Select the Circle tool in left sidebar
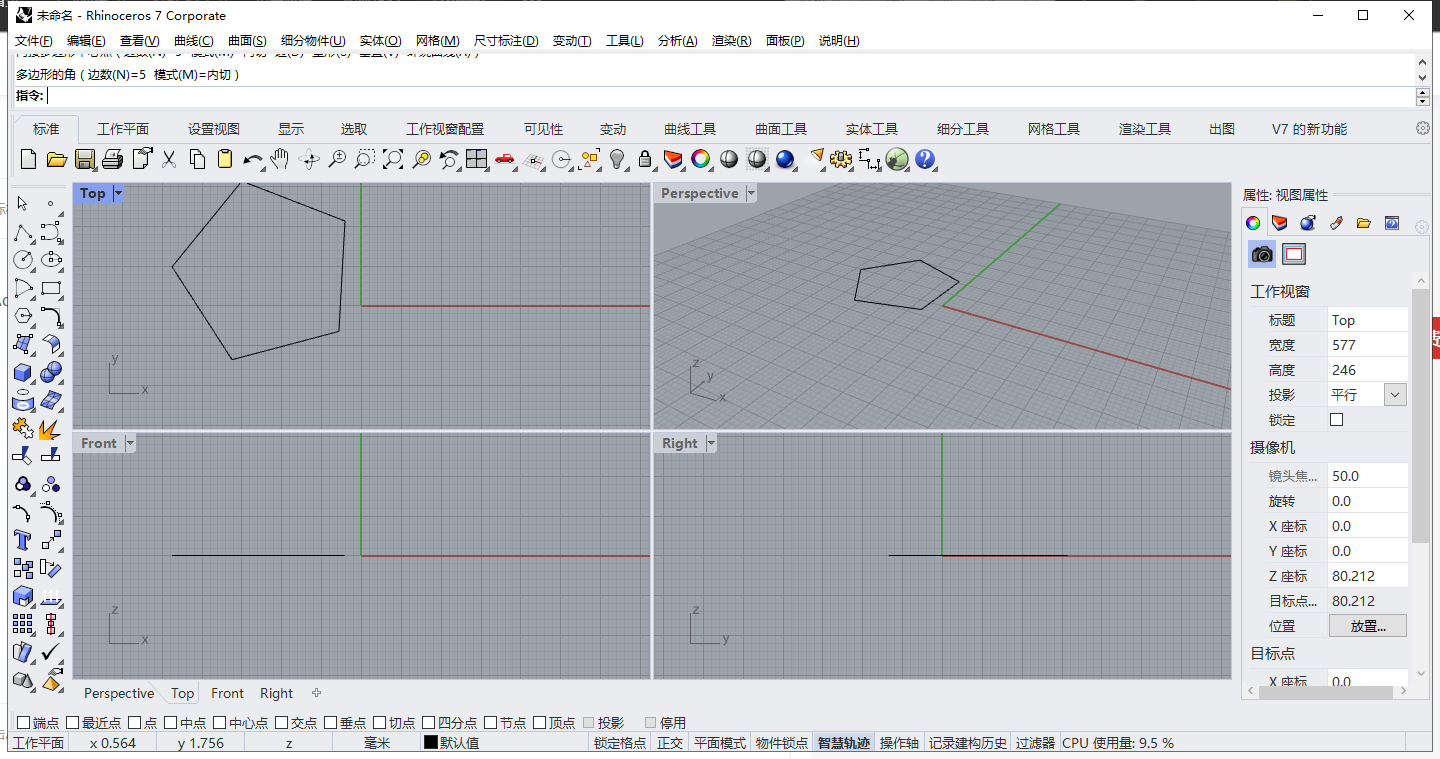 (23, 260)
